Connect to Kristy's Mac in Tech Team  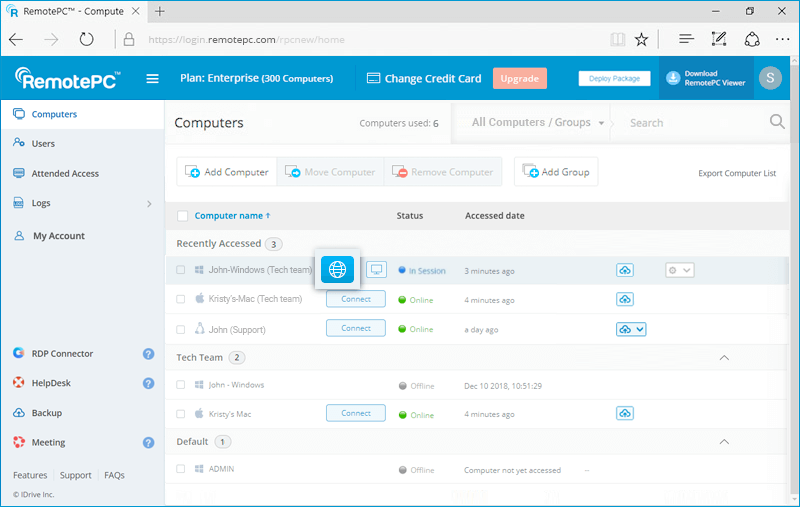356,413
